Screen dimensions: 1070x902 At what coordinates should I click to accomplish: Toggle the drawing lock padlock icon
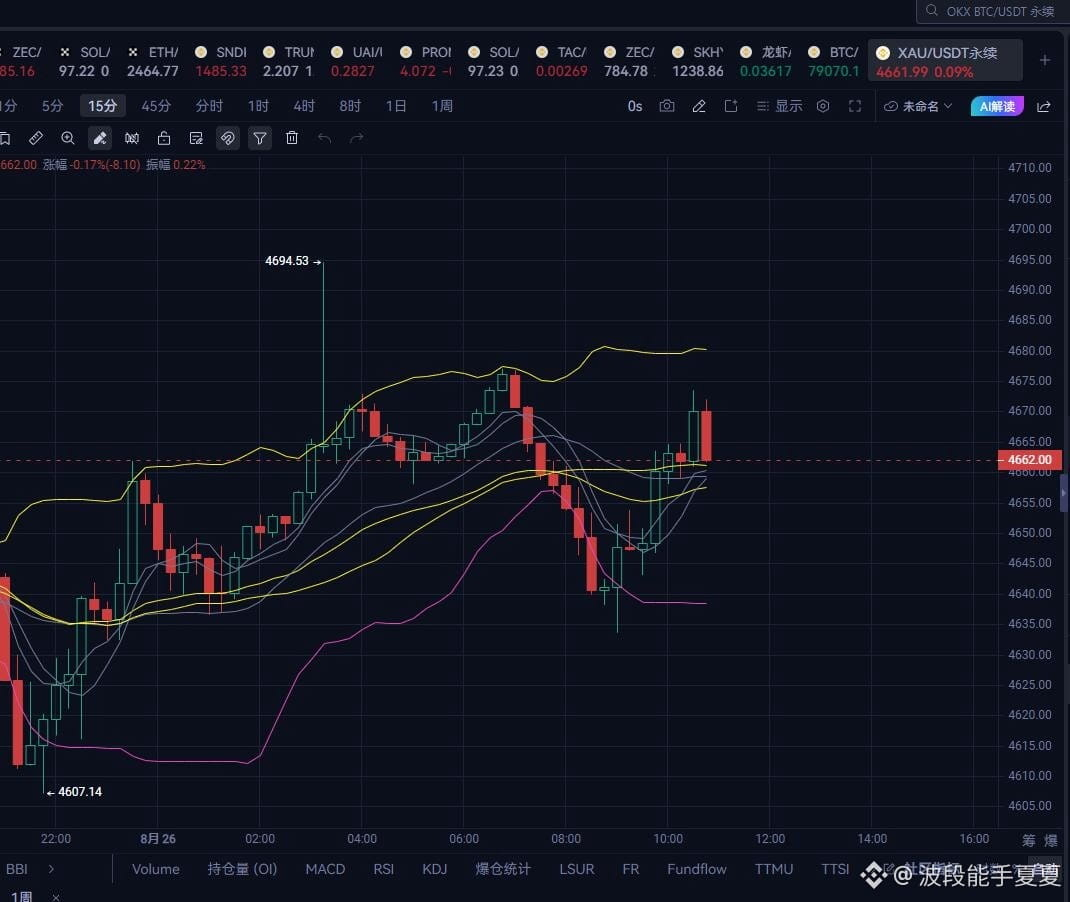tap(164, 139)
